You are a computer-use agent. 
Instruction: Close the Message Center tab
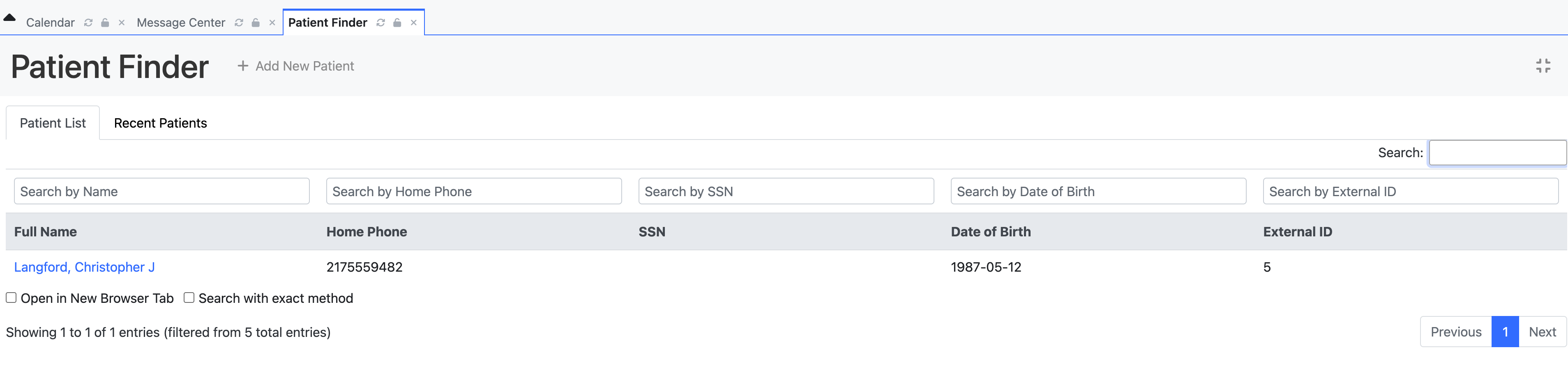coord(272,23)
